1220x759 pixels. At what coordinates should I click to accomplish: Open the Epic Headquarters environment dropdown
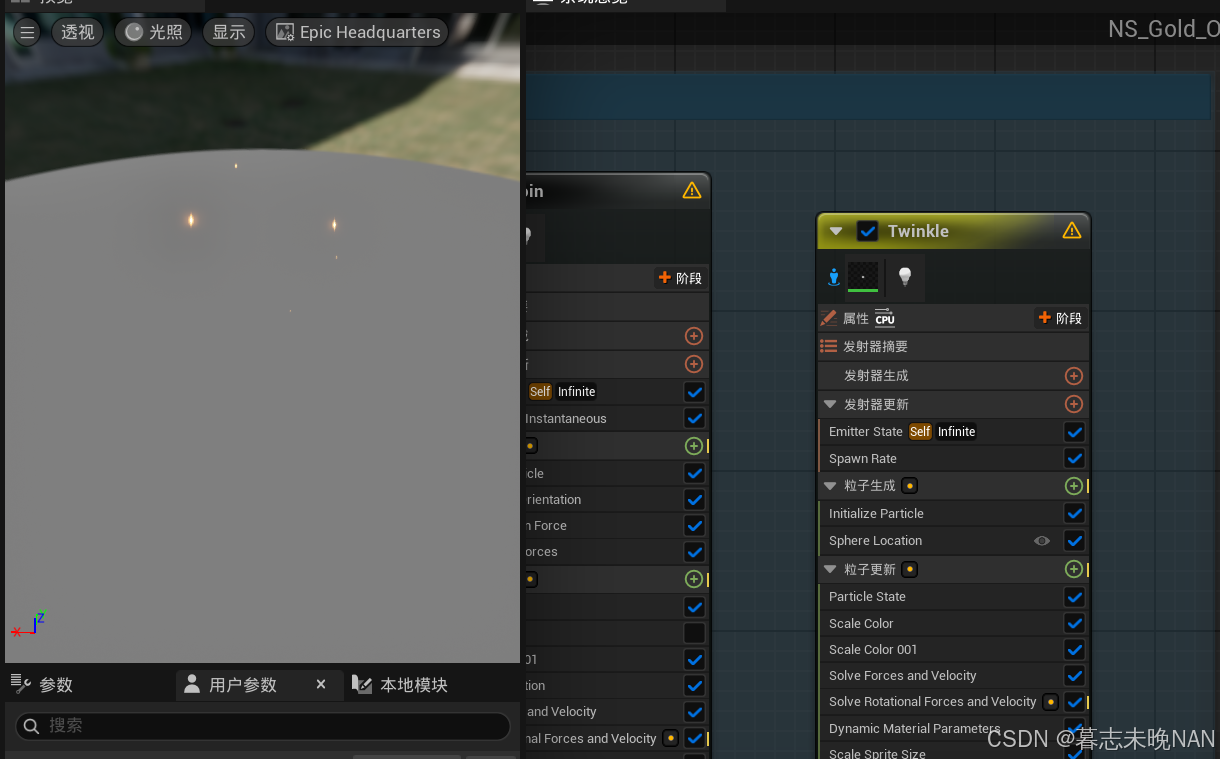point(357,33)
